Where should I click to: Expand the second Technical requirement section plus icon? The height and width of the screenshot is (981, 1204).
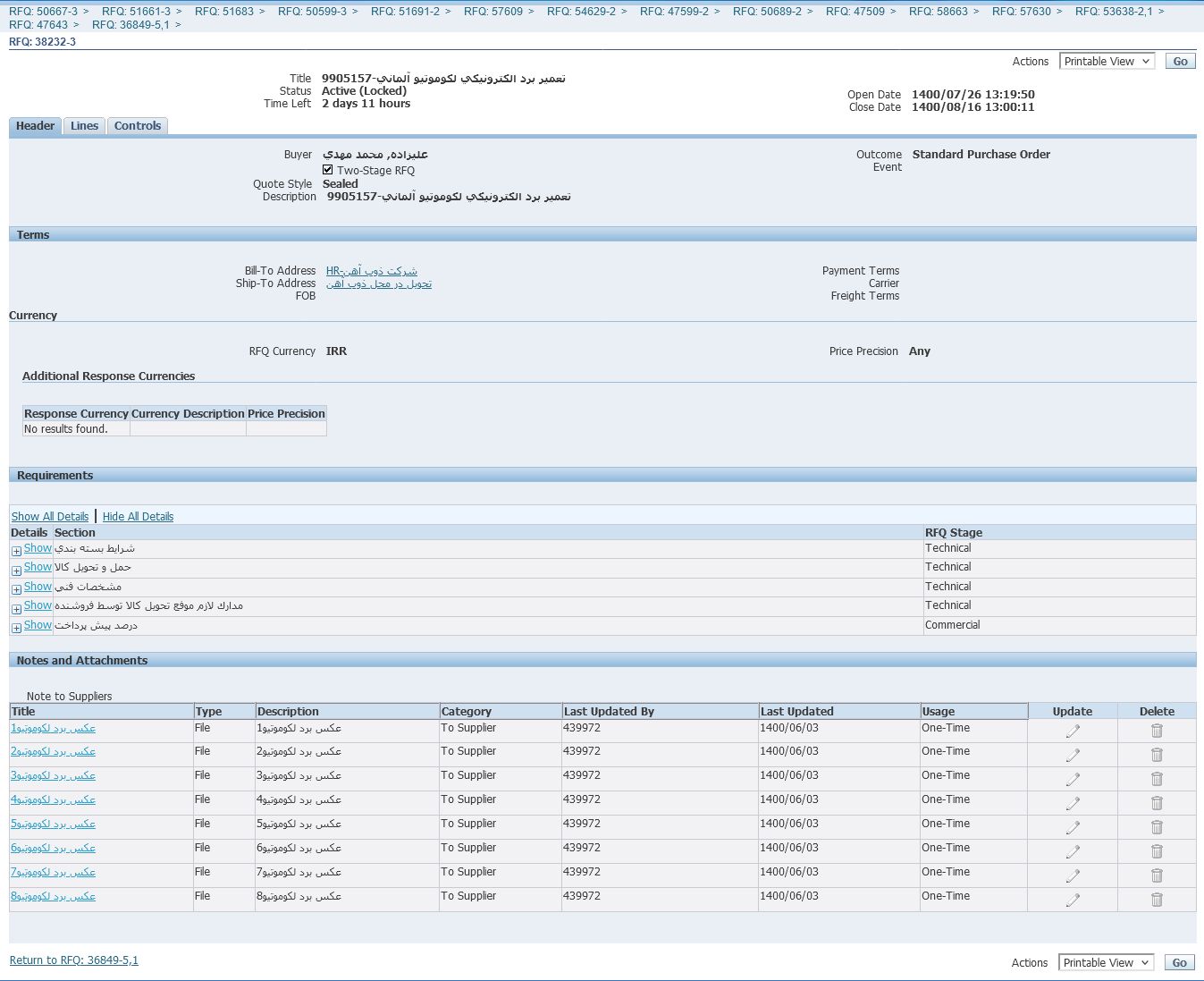[17, 571]
